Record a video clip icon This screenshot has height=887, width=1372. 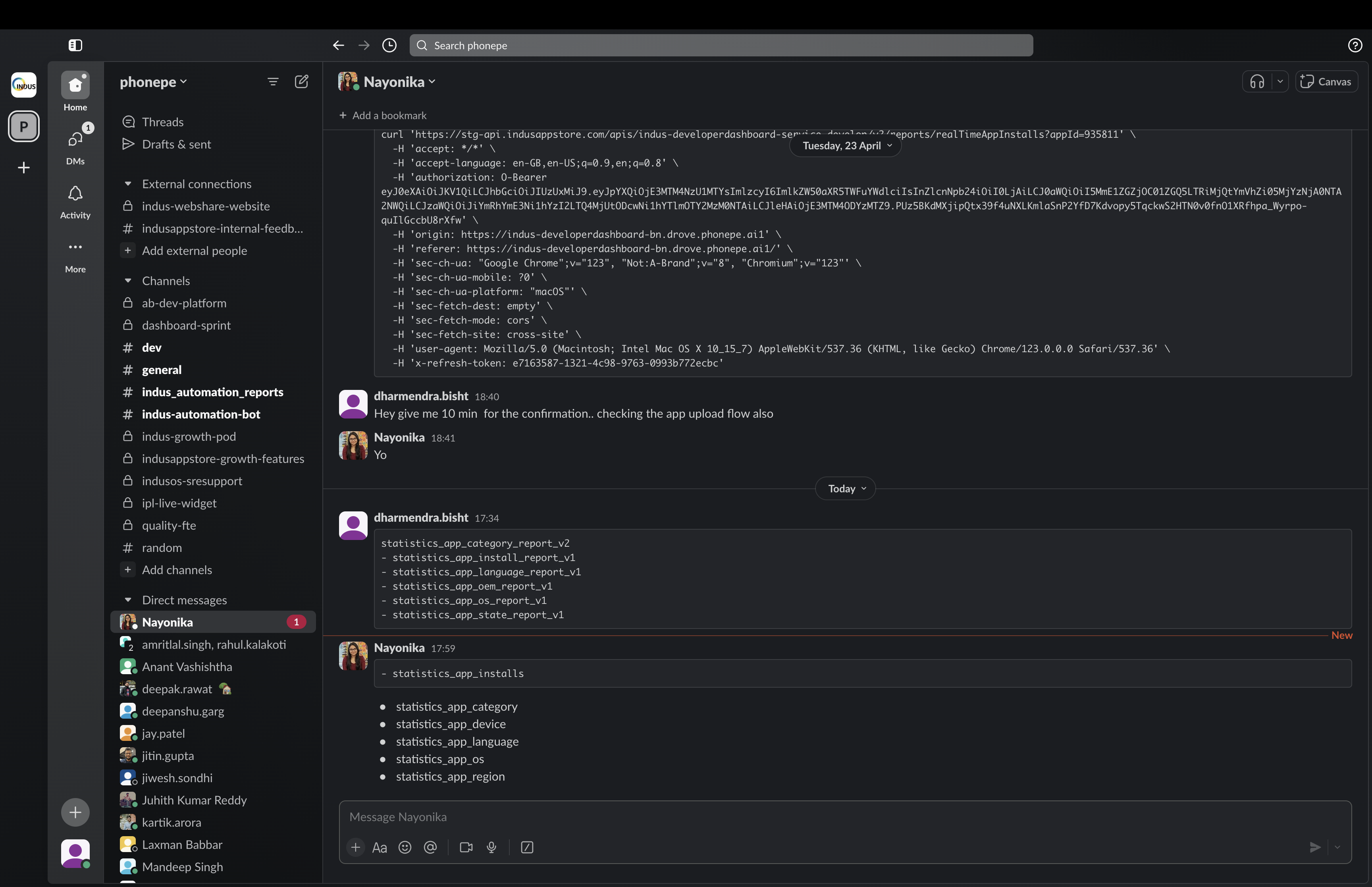point(466,847)
